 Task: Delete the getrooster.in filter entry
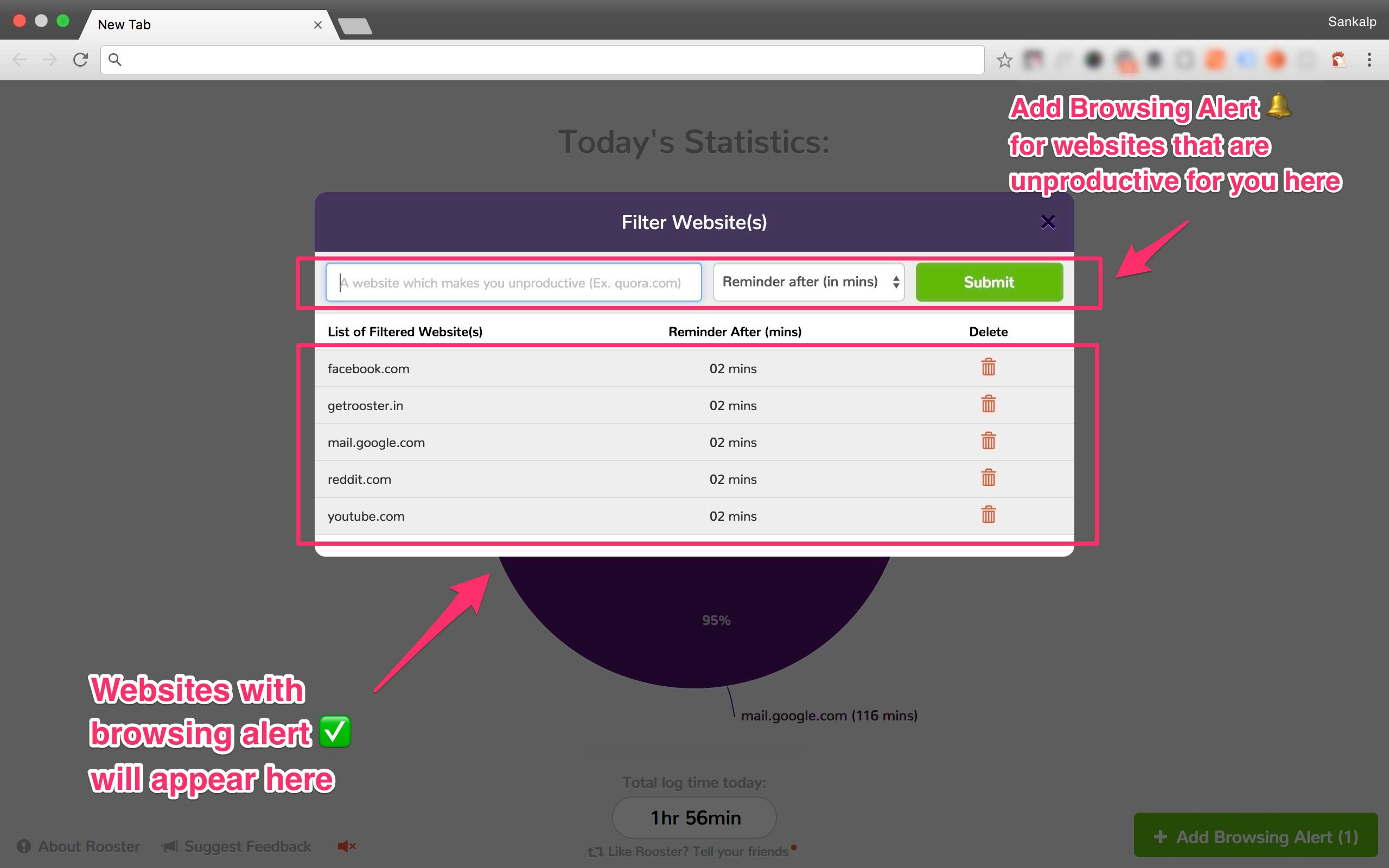click(x=988, y=404)
